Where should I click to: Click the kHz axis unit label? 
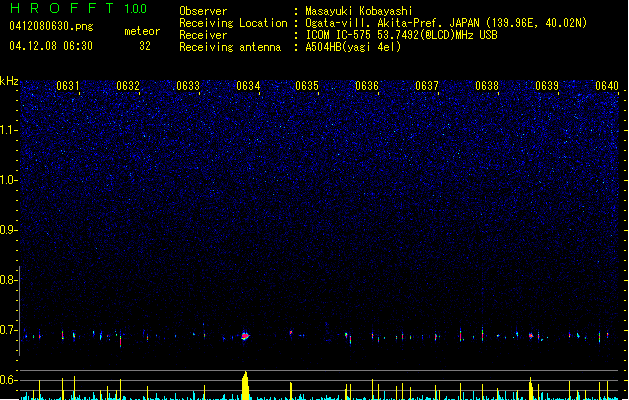(9, 81)
